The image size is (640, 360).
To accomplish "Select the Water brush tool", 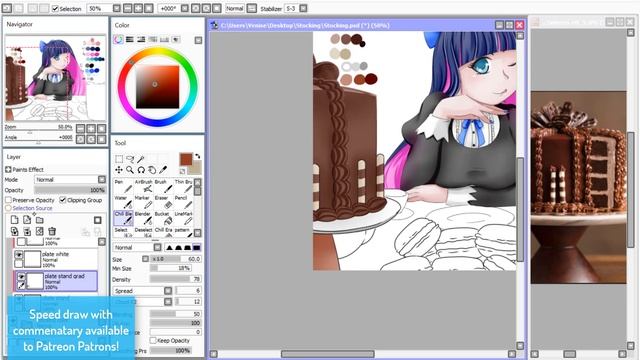I will point(123,202).
